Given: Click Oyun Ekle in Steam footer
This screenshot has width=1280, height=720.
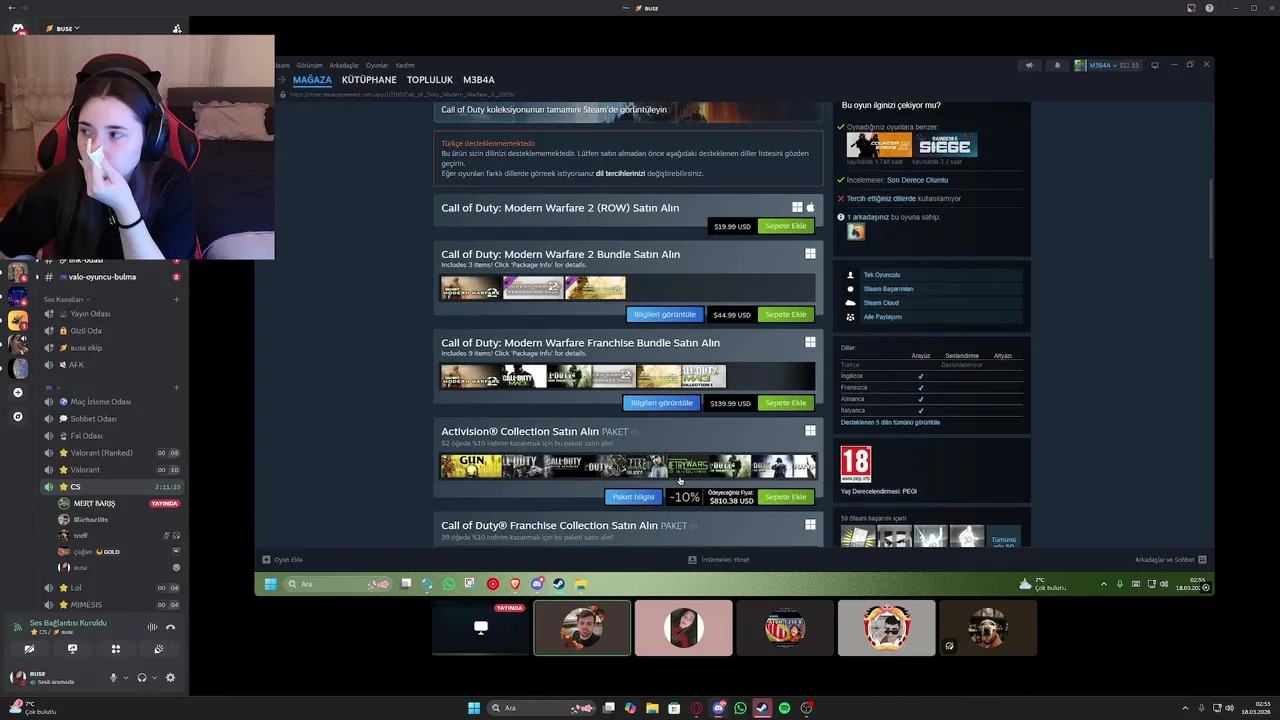Looking at the screenshot, I should (x=282, y=560).
